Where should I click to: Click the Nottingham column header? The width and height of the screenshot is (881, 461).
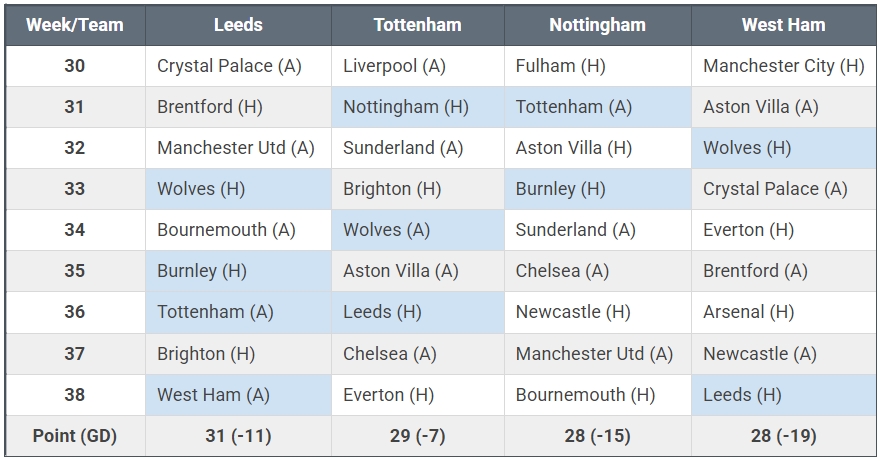coord(597,25)
